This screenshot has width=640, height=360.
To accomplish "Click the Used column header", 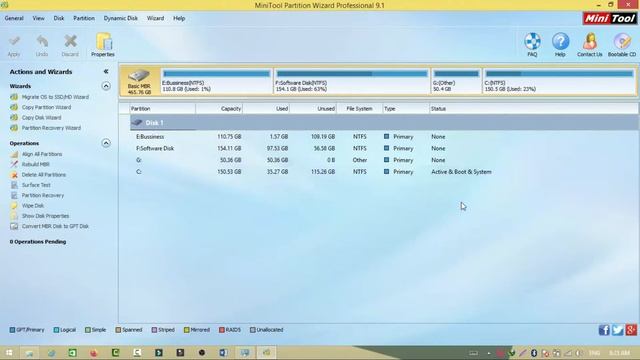I will (266, 109).
